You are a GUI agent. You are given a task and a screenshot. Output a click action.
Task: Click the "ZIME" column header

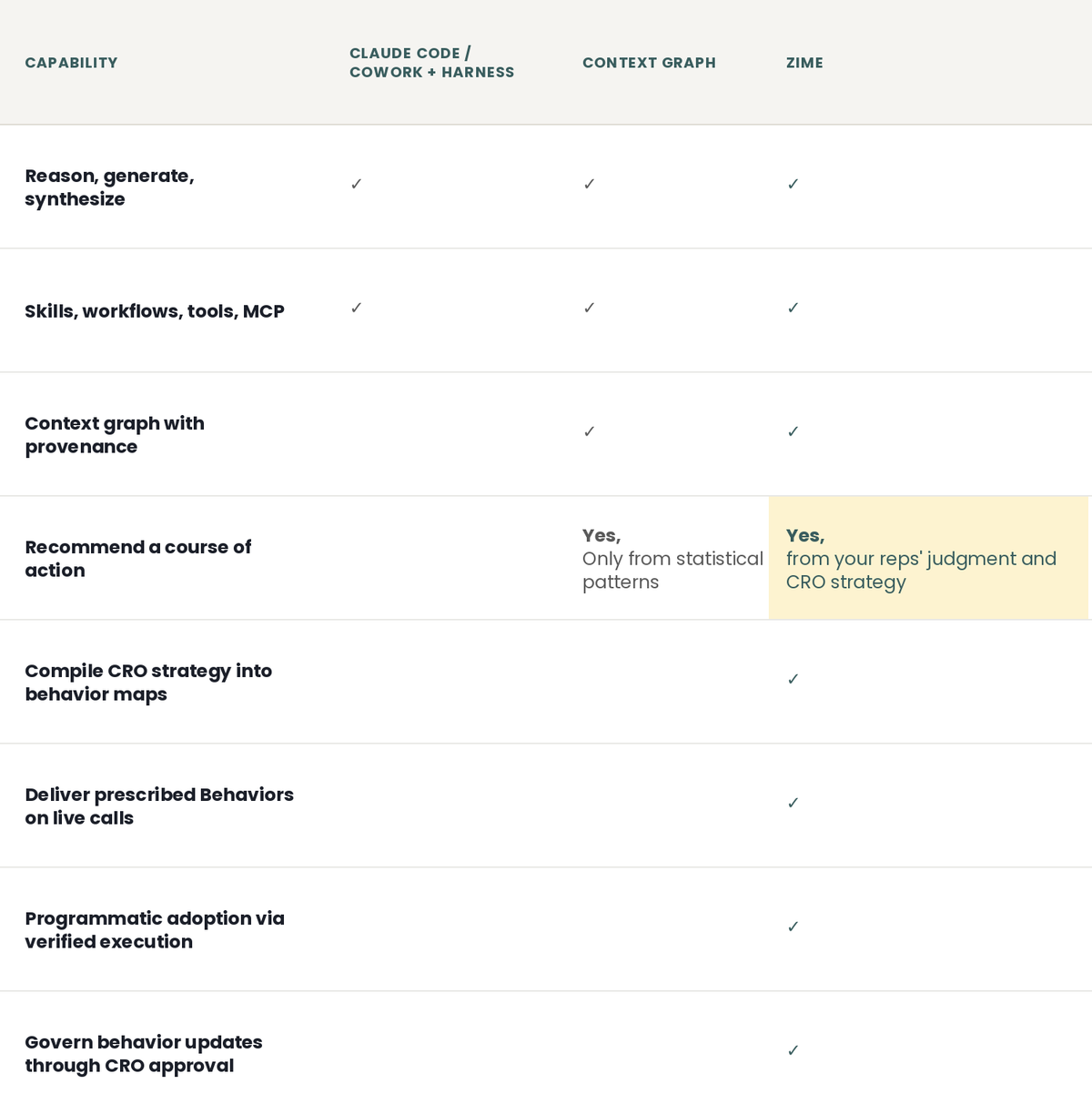tap(804, 63)
